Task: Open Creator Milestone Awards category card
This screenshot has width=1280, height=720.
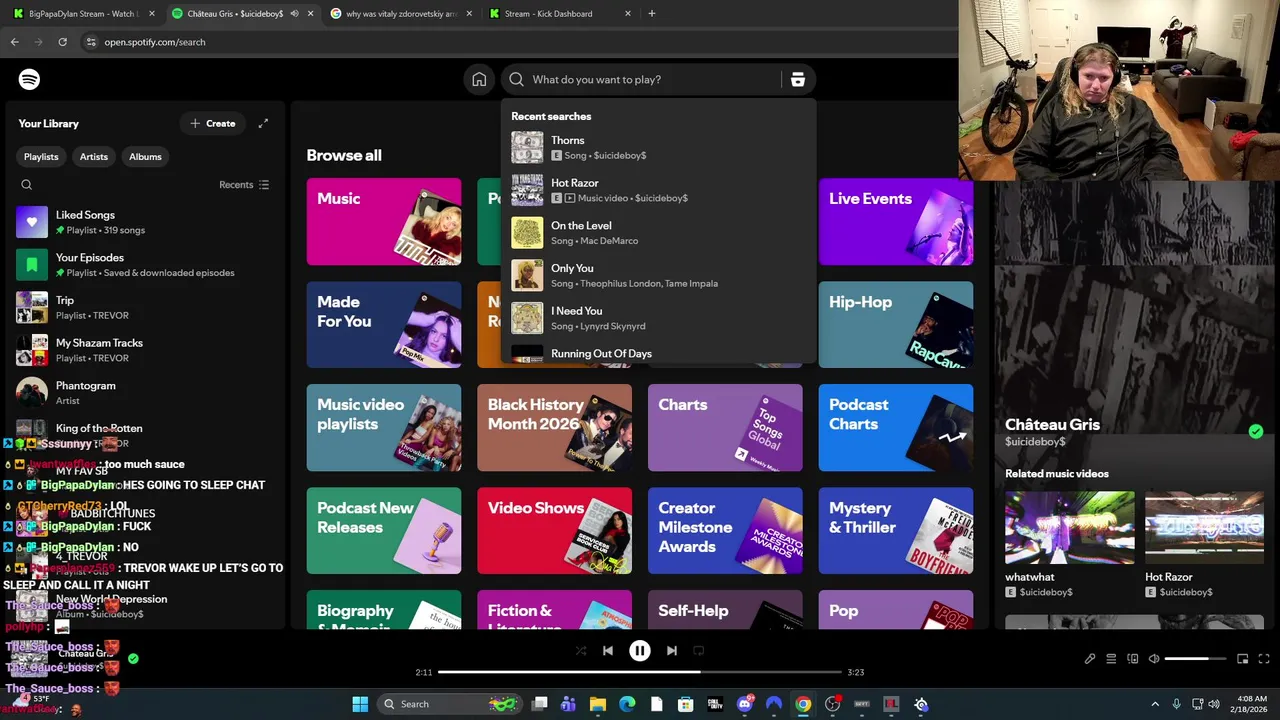Action: click(725, 531)
